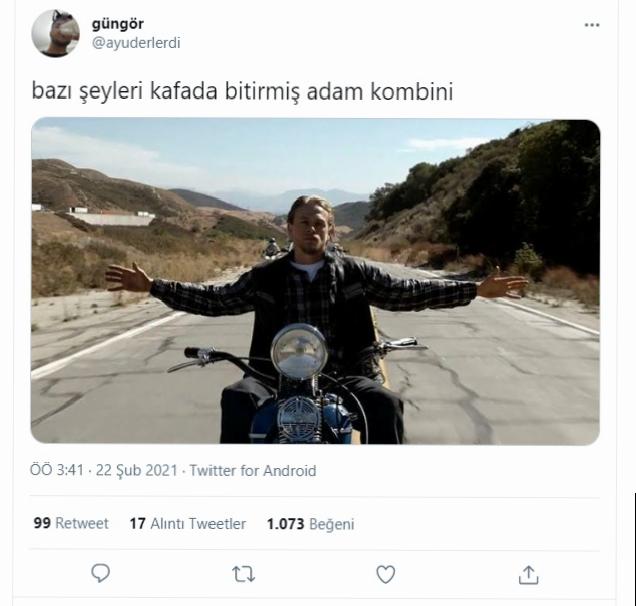This screenshot has width=636, height=606.
Task: Open the 17 Alıntı Tweetler list
Action: click(188, 524)
